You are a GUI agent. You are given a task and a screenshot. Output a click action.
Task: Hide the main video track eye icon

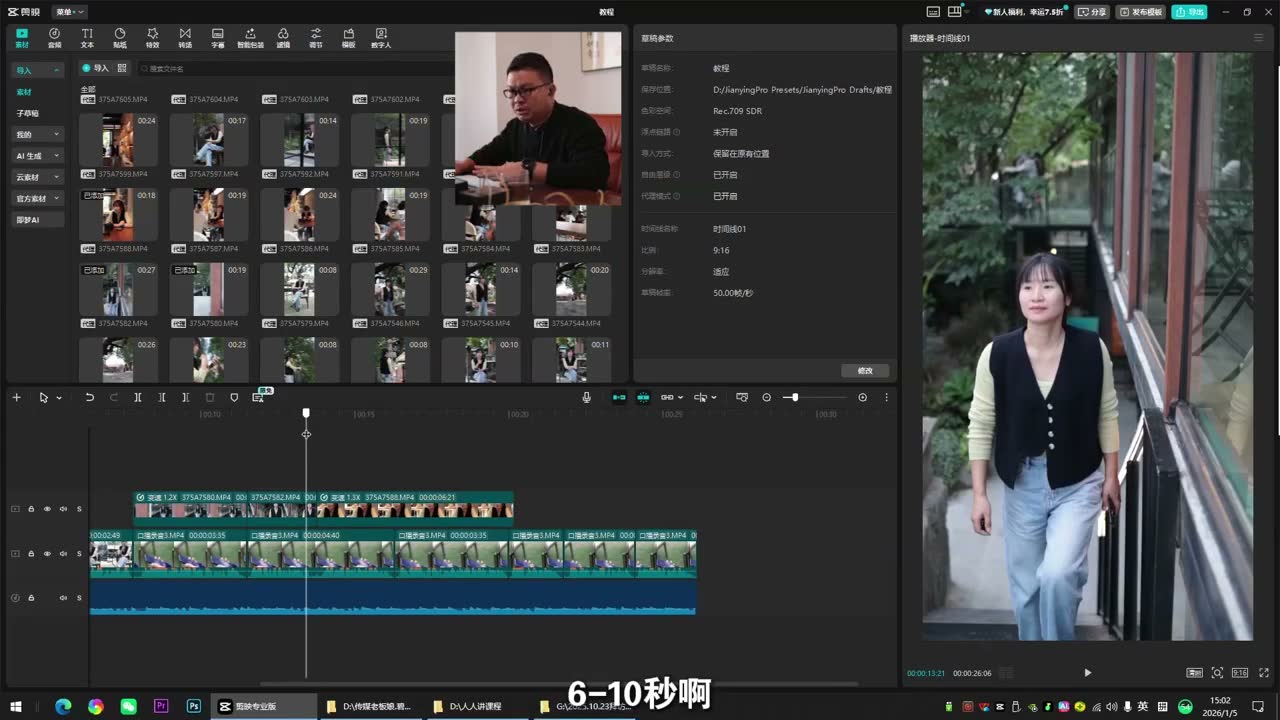point(47,553)
